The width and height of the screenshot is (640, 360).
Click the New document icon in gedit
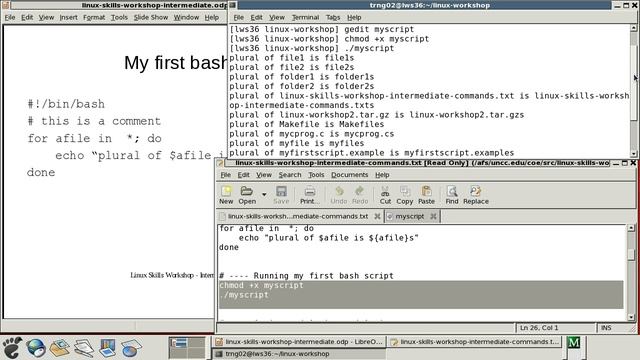(x=226, y=195)
